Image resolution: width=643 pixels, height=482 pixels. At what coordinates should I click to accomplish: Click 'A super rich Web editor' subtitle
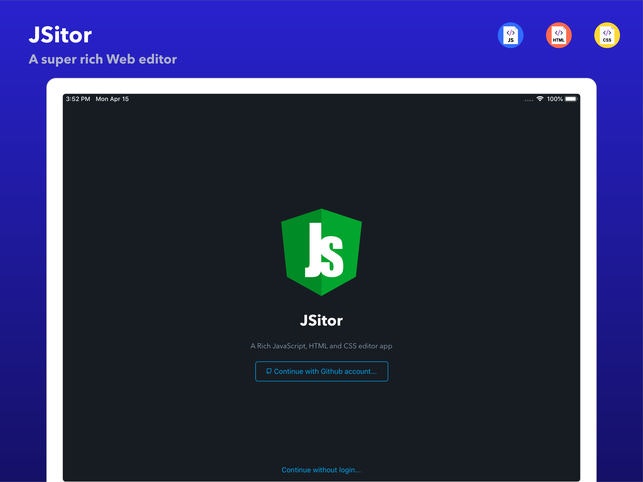(103, 59)
